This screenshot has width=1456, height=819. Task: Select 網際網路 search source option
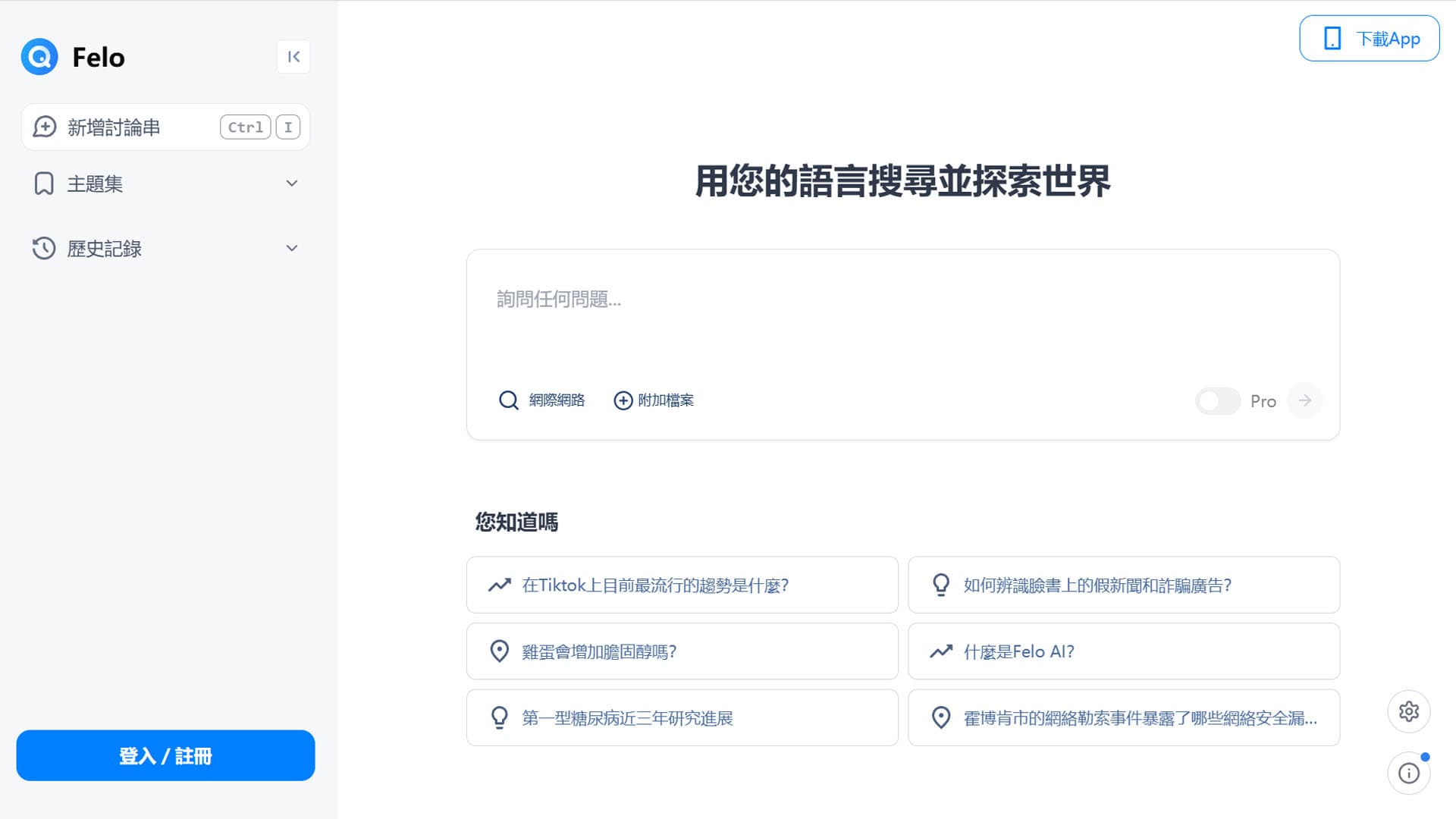[541, 400]
